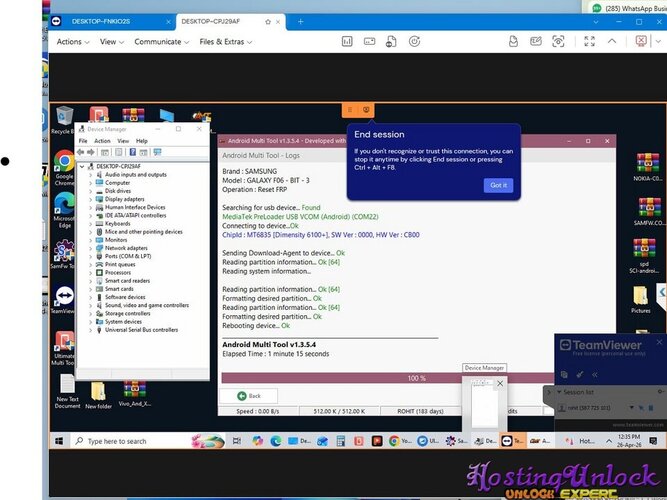667x500 pixels.
Task: Click the ROHIT (183 days) status field
Action: (420, 411)
